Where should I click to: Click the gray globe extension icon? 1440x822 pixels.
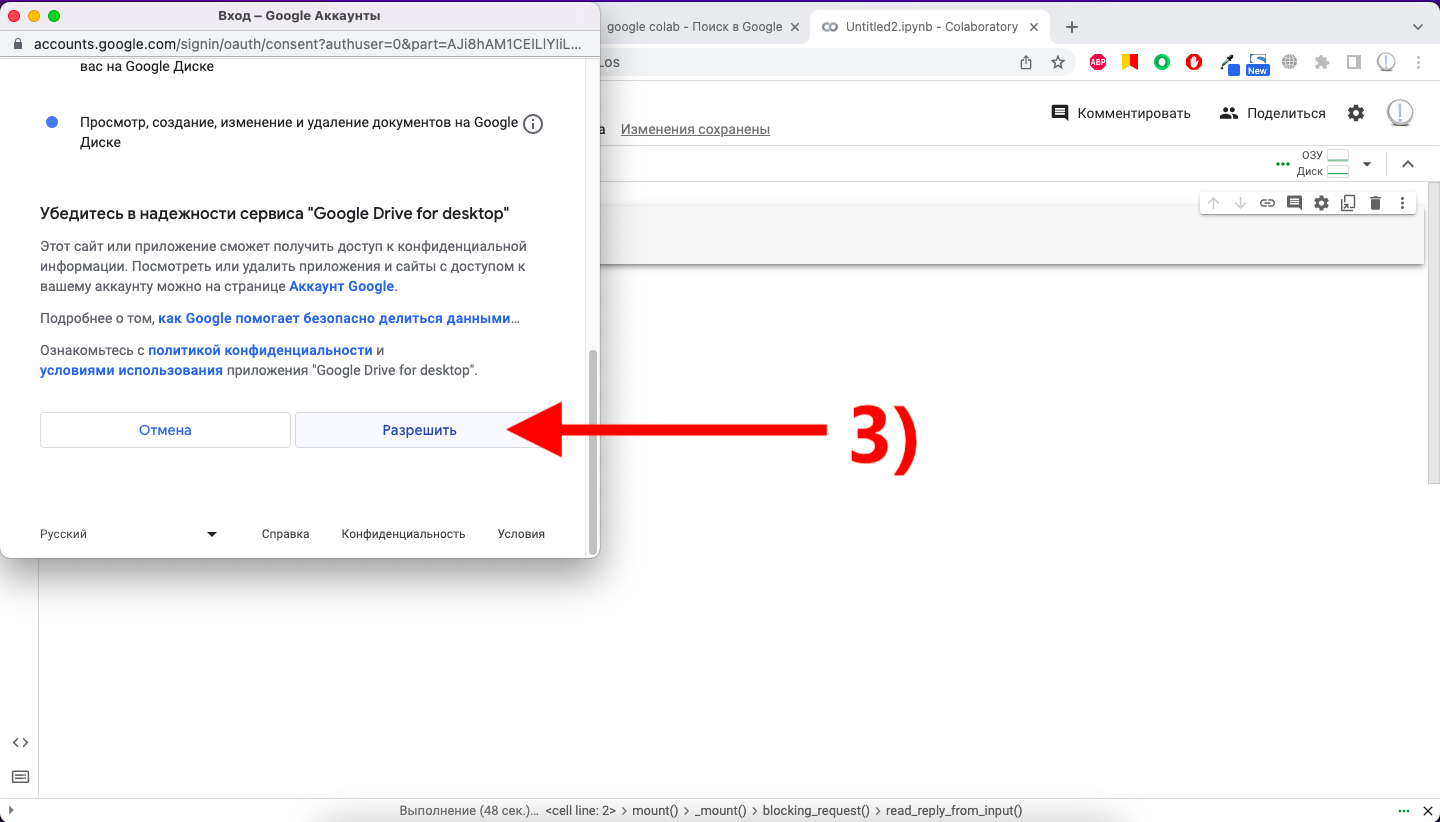[x=1290, y=62]
